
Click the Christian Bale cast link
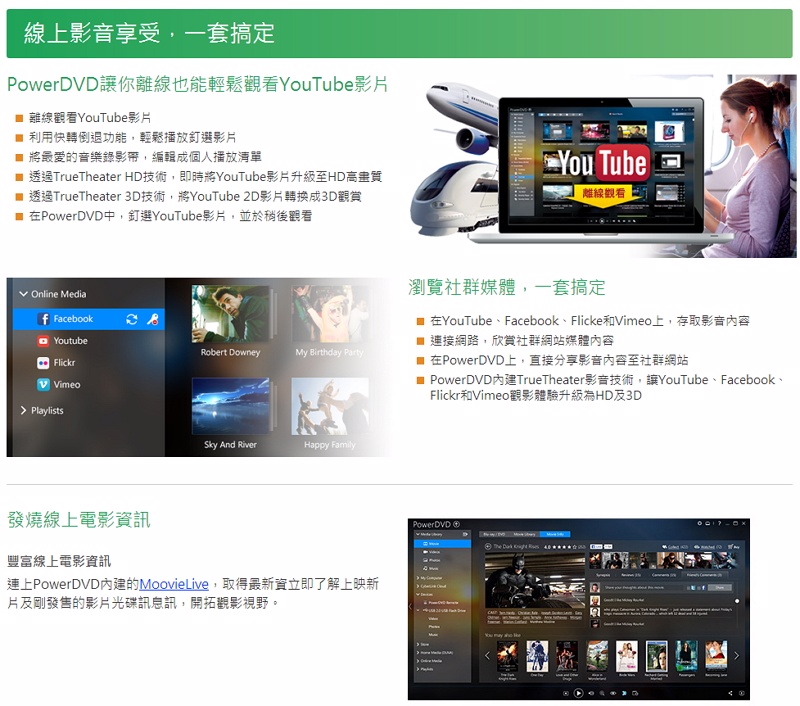(530, 613)
